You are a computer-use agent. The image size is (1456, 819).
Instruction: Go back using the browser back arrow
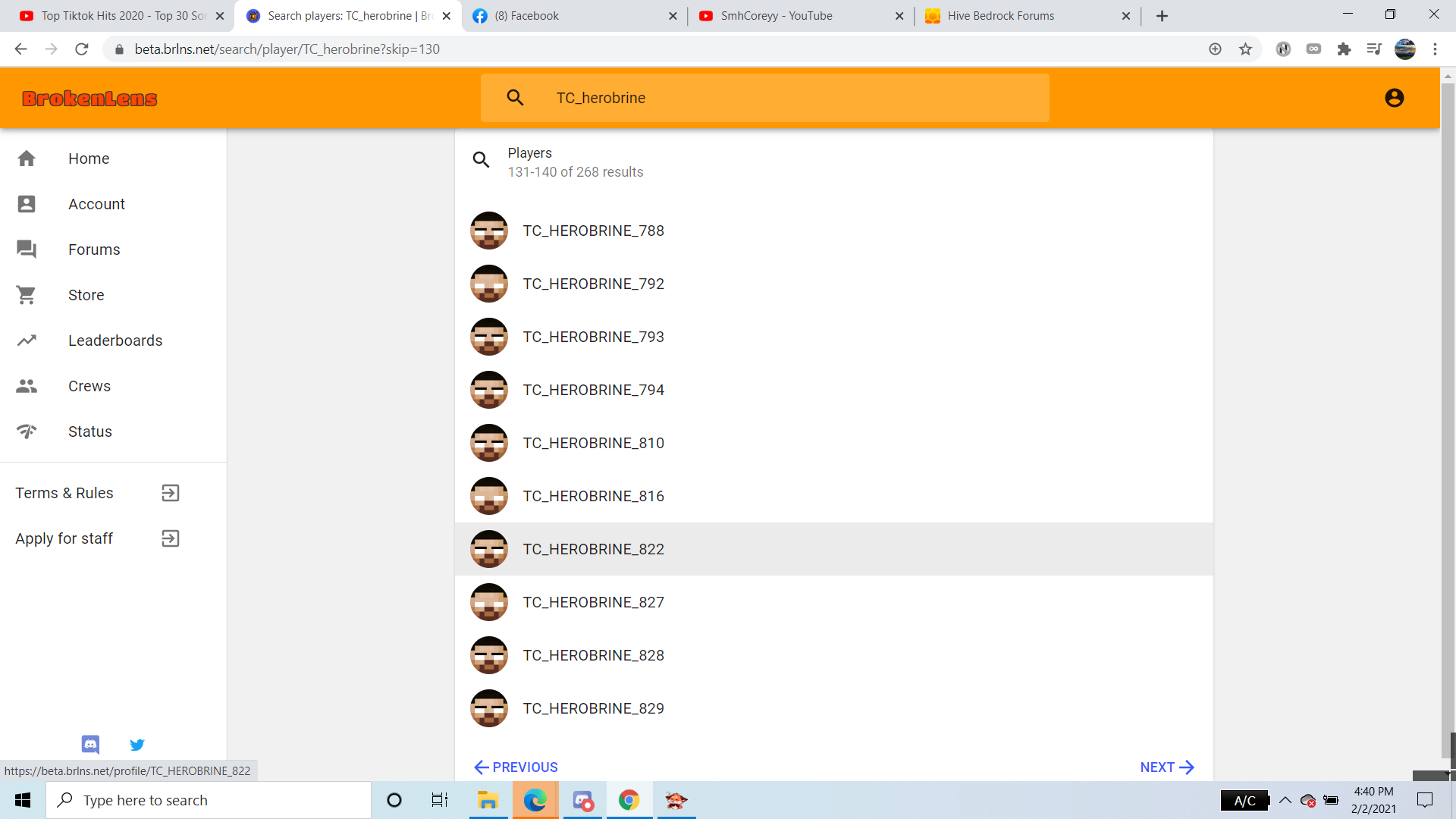pos(21,49)
